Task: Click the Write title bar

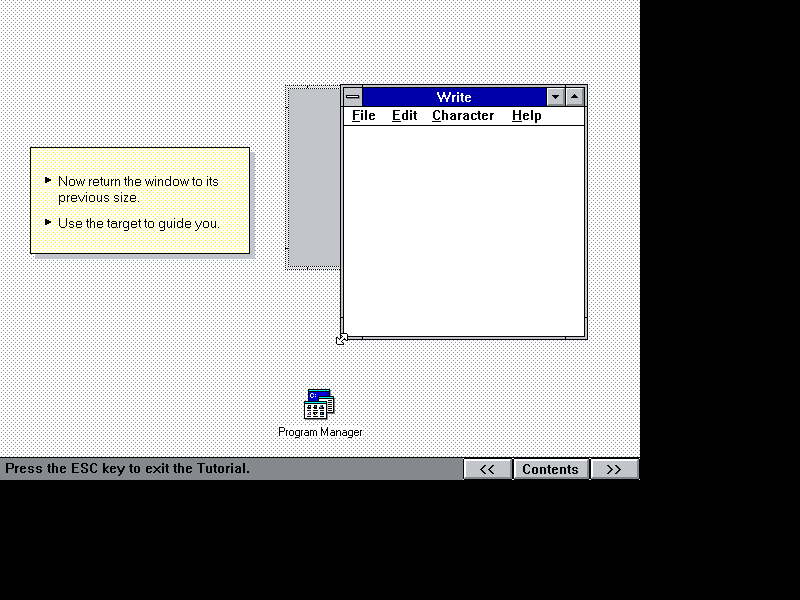Action: click(x=455, y=97)
